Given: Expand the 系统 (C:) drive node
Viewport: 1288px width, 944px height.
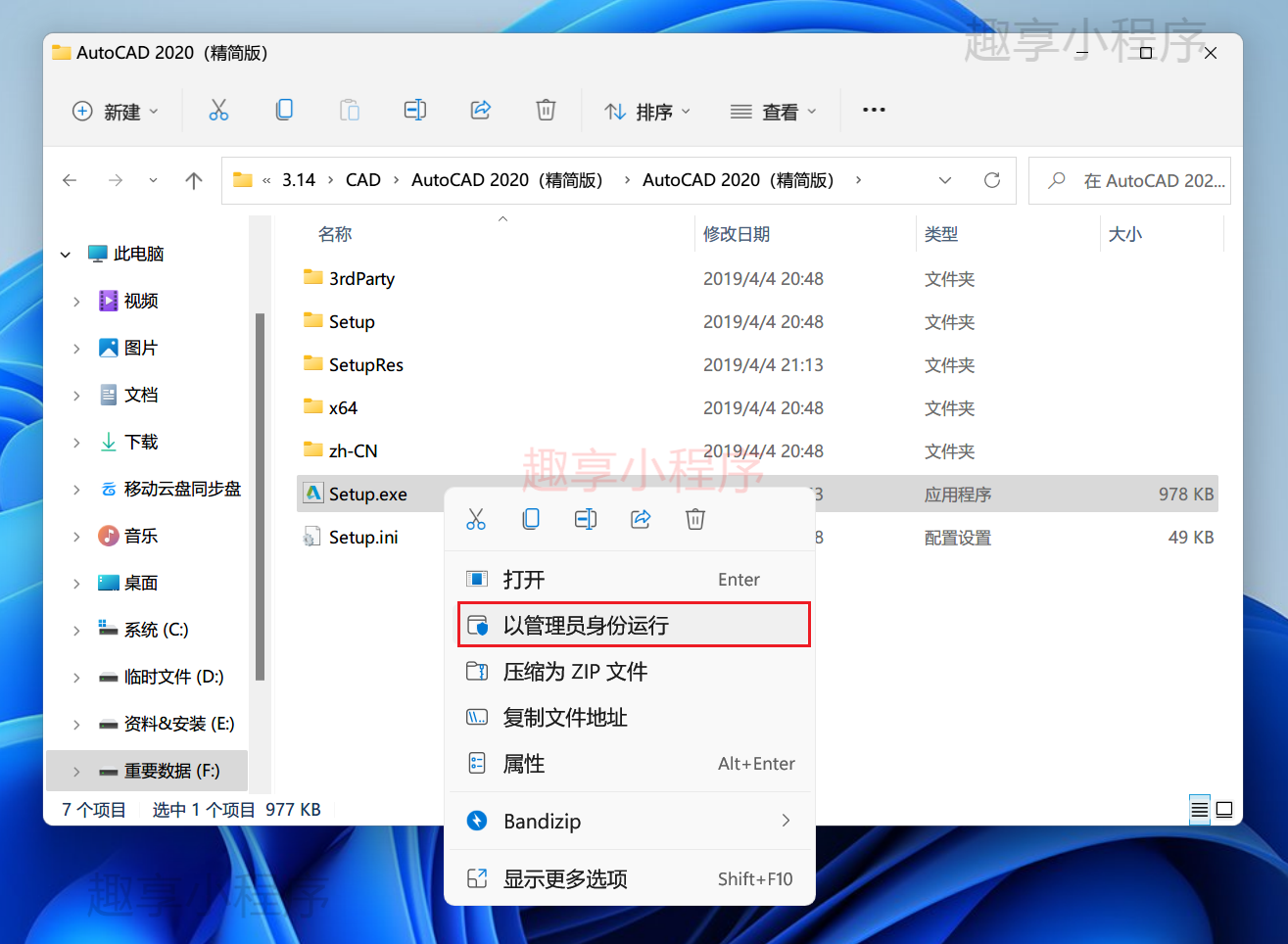Looking at the screenshot, I should pyautogui.click(x=76, y=631).
